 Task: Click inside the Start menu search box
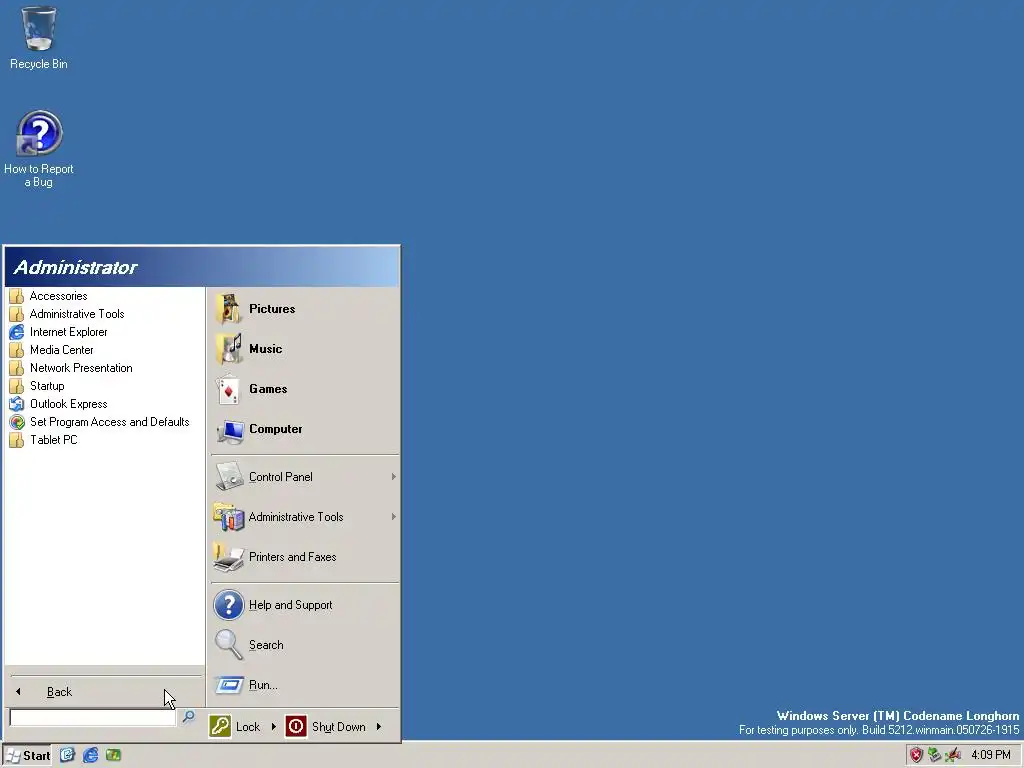point(93,717)
